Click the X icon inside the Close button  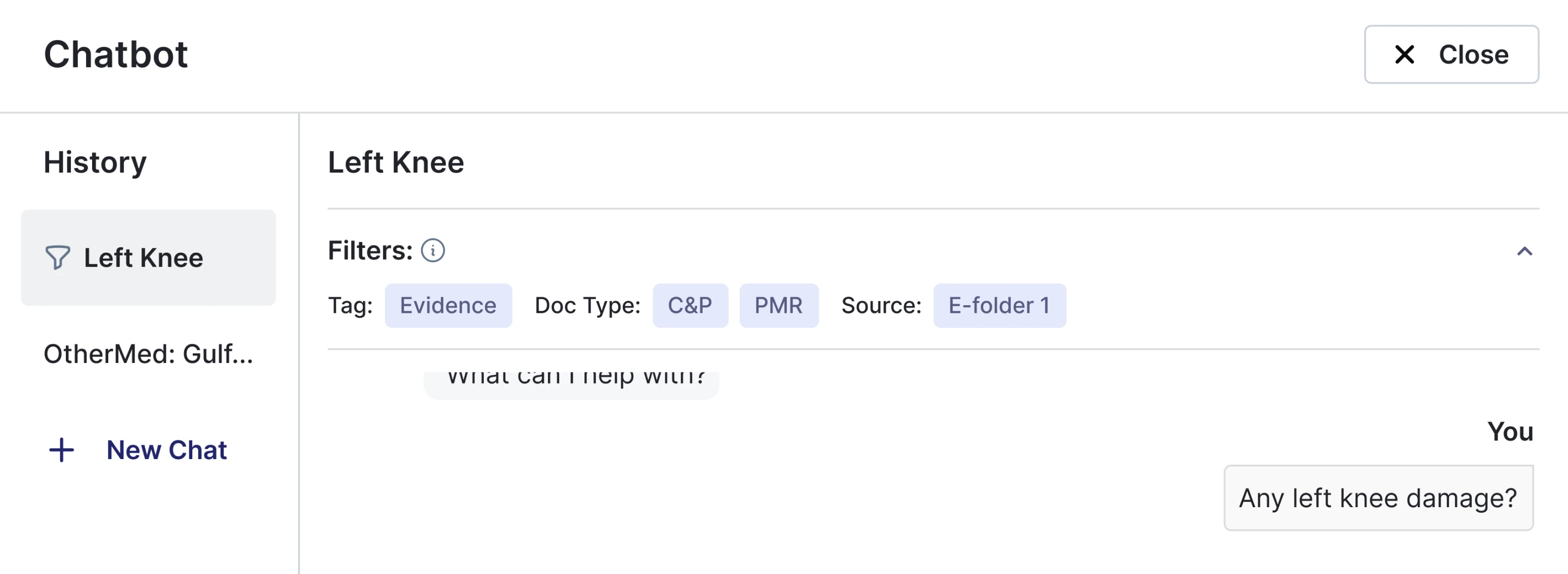(1405, 54)
